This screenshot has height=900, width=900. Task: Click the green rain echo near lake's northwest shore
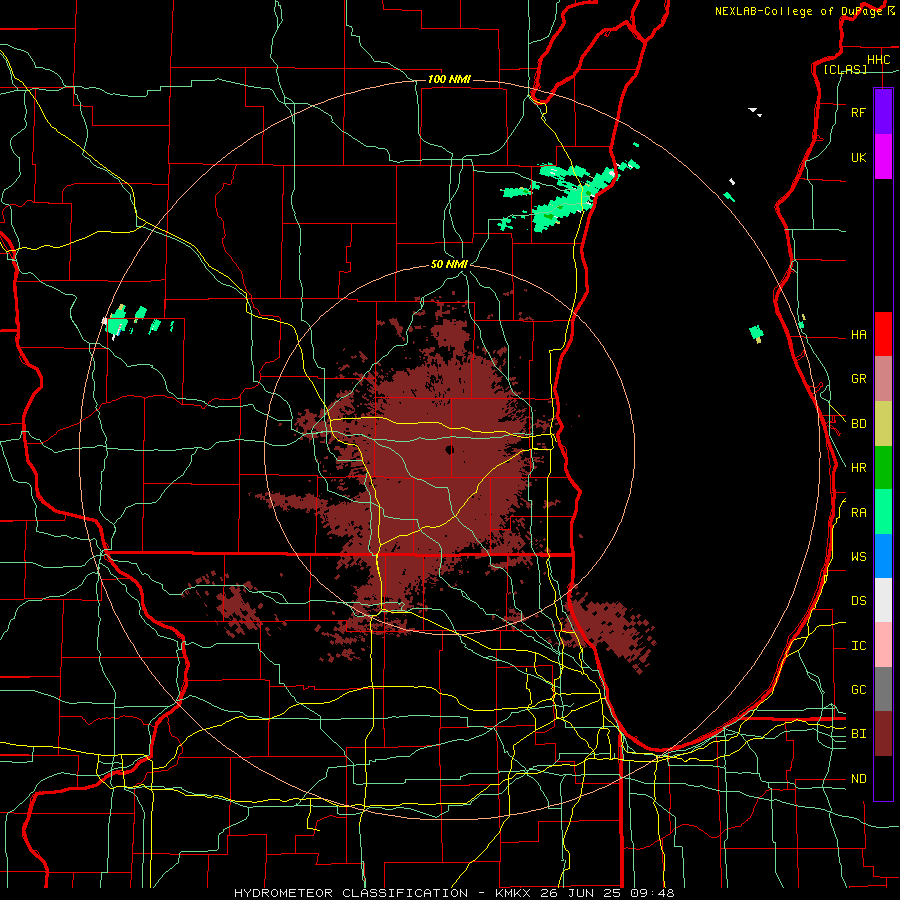click(x=568, y=196)
